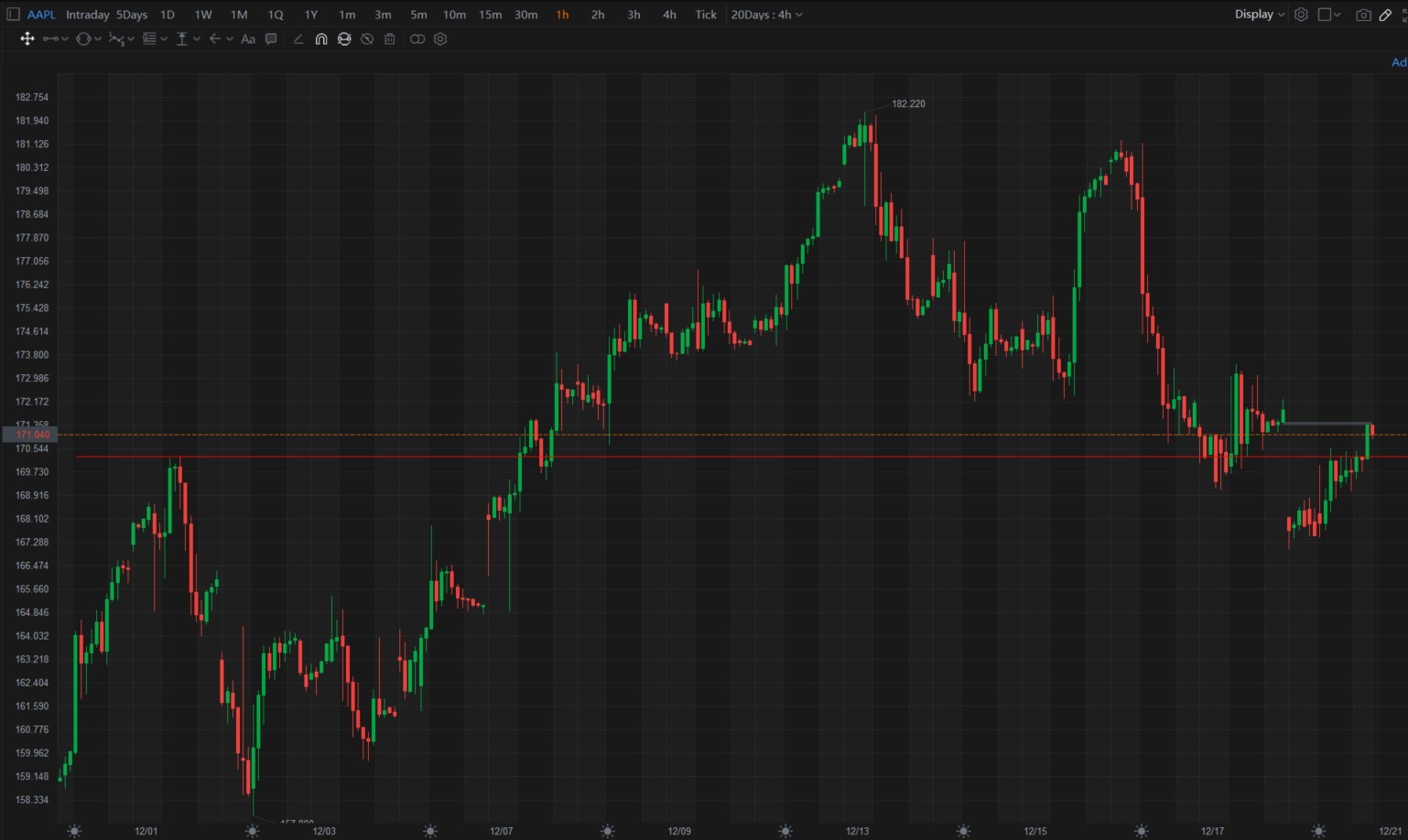This screenshot has height=840, width=1408.
Task: Choose the 10m interval
Action: (454, 15)
